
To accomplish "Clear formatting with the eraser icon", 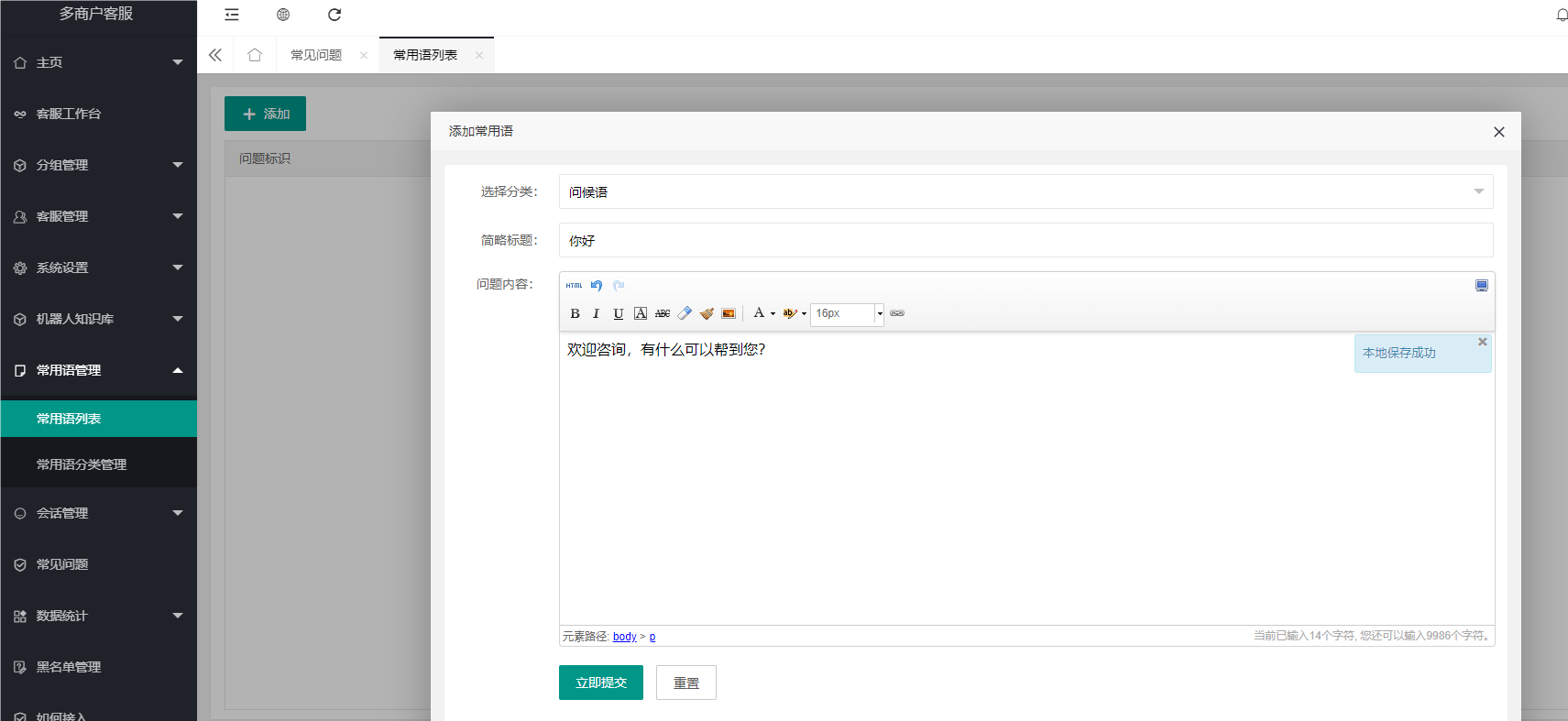I will (x=685, y=313).
